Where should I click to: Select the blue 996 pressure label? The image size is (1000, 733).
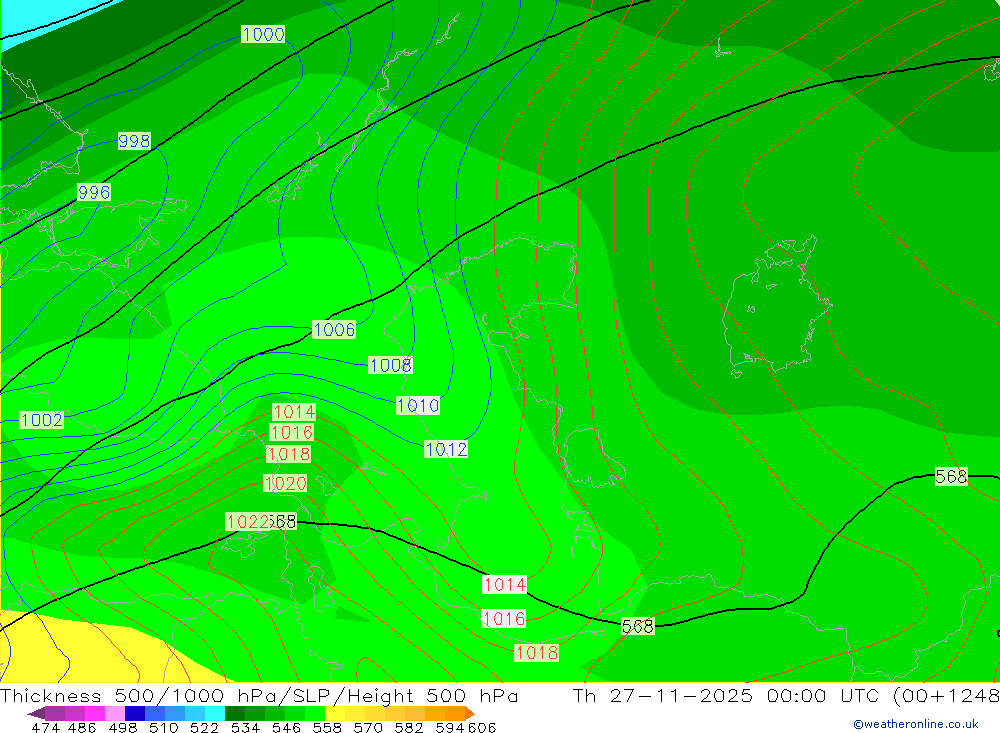click(x=94, y=192)
